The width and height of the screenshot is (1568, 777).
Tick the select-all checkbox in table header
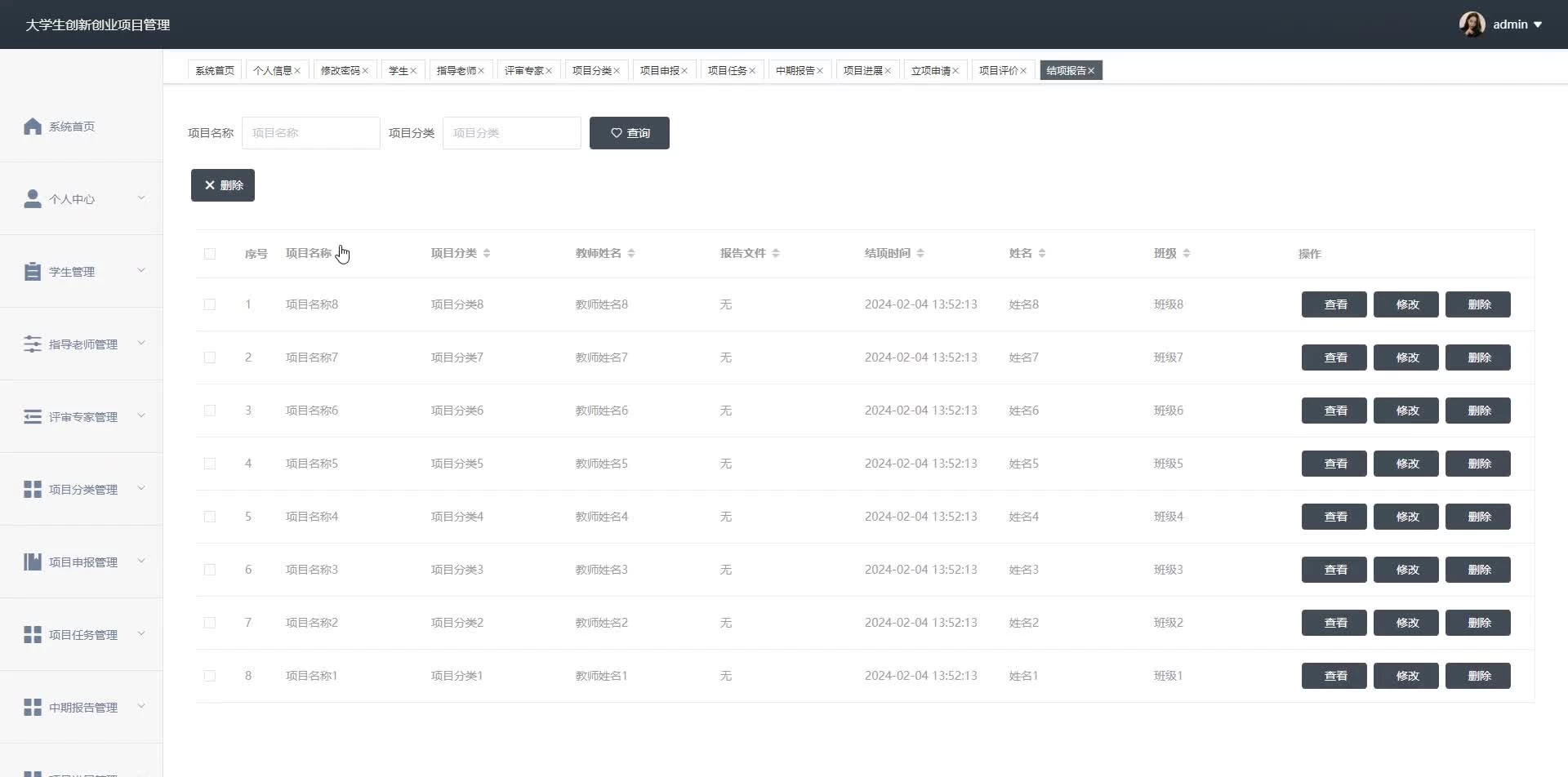[210, 254]
